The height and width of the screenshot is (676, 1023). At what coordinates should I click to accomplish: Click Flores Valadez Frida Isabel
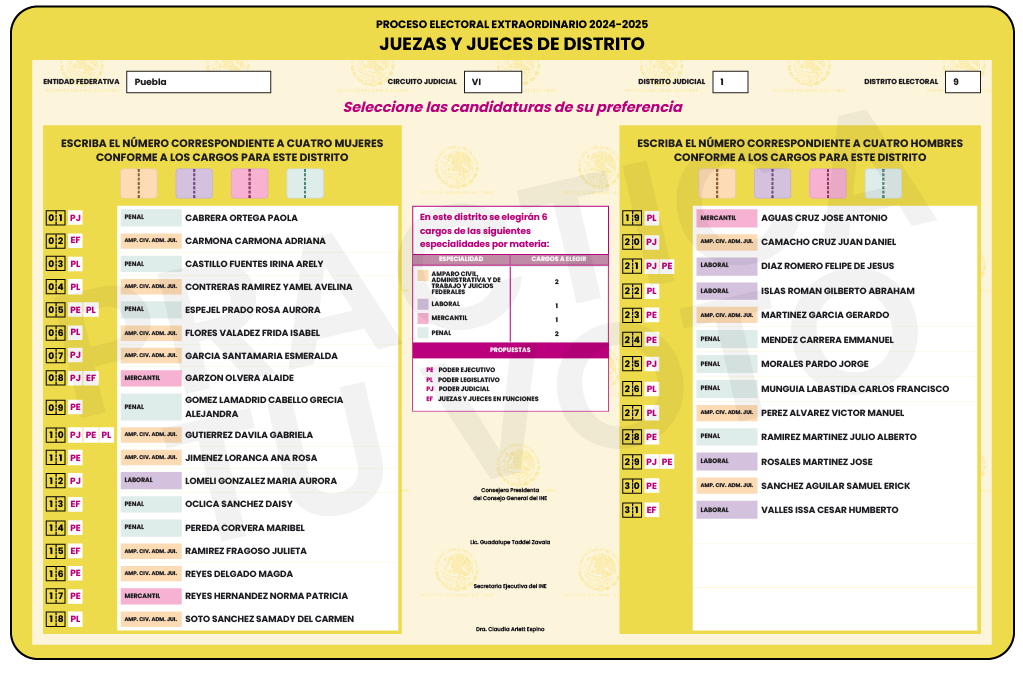[x=252, y=333]
